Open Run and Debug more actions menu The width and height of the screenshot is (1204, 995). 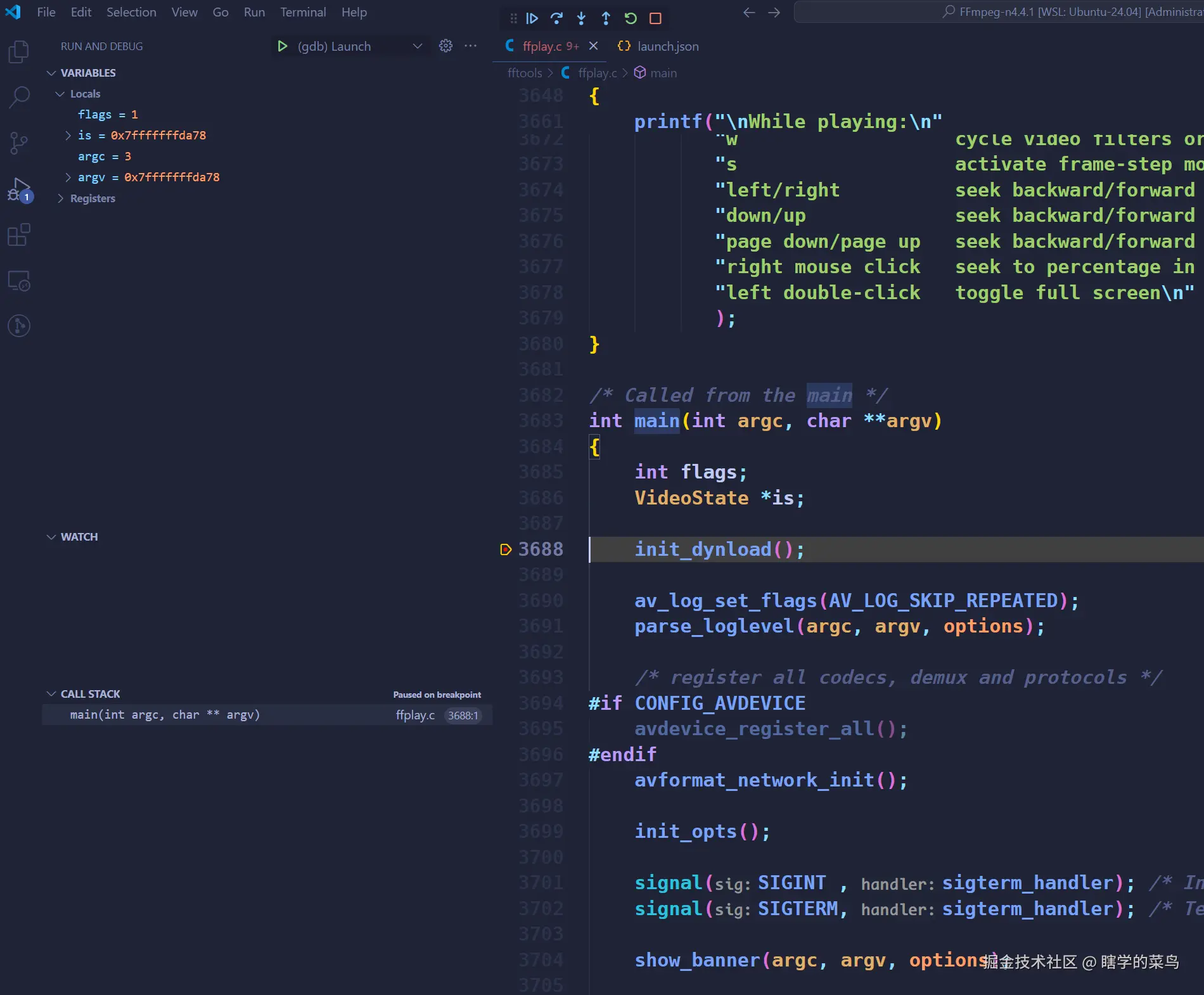click(470, 46)
